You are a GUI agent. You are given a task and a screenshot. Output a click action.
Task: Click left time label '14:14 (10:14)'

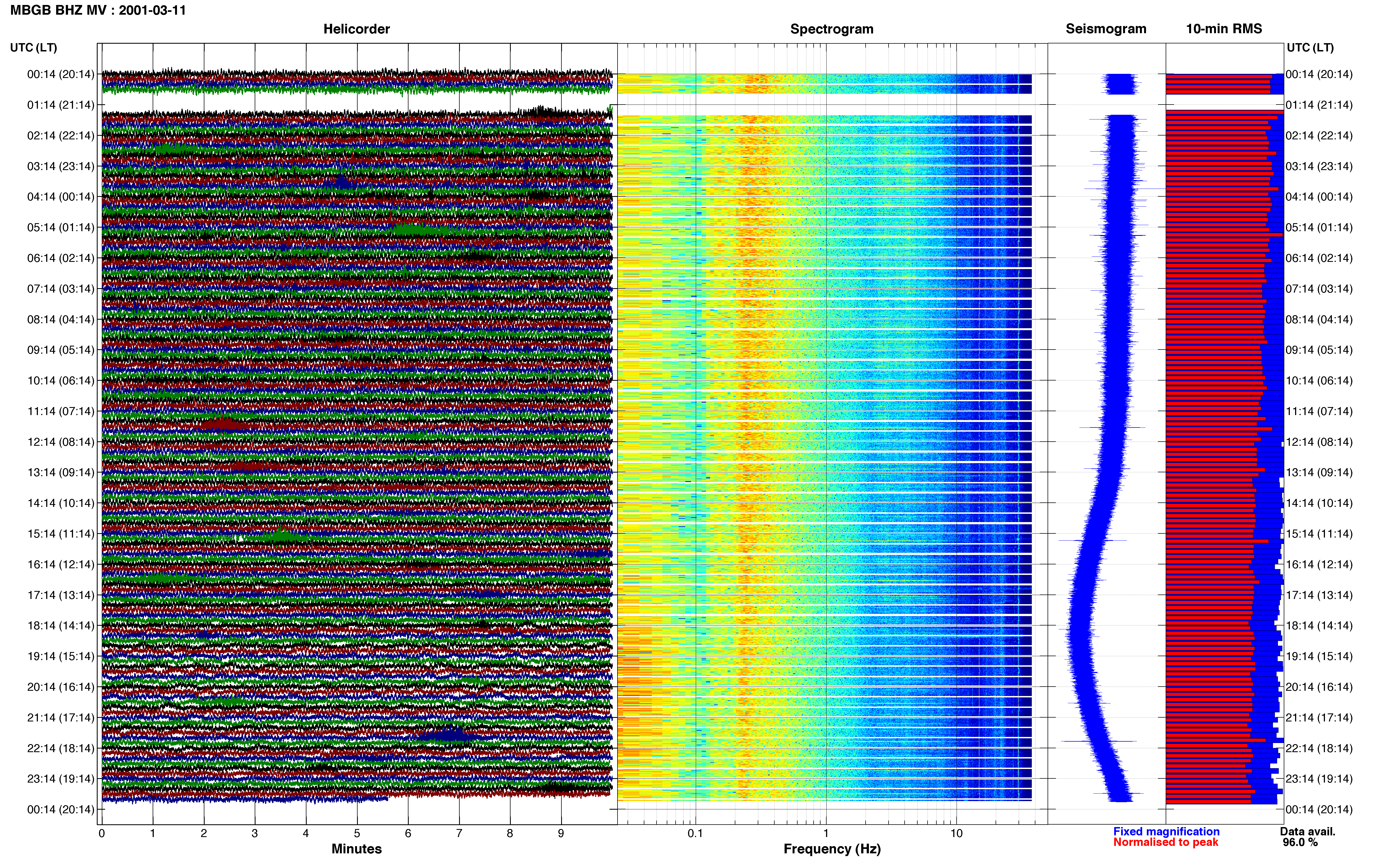61,503
